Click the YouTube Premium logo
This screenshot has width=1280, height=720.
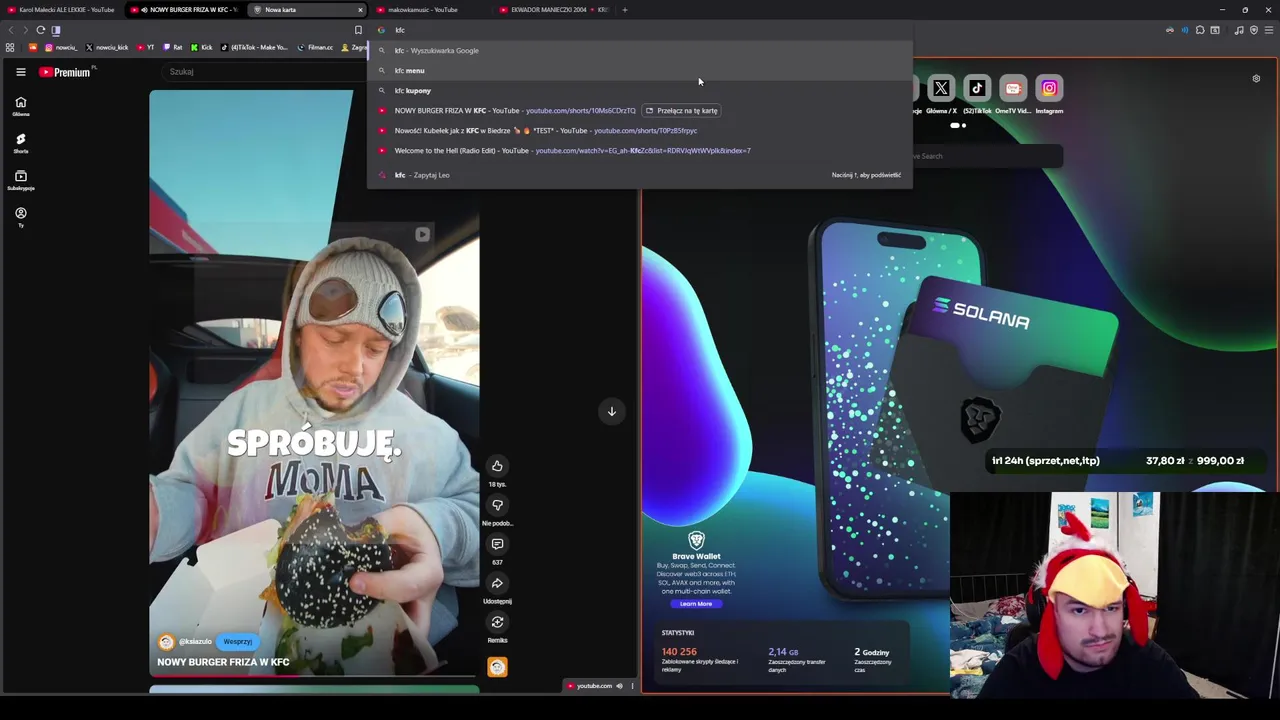(x=65, y=72)
